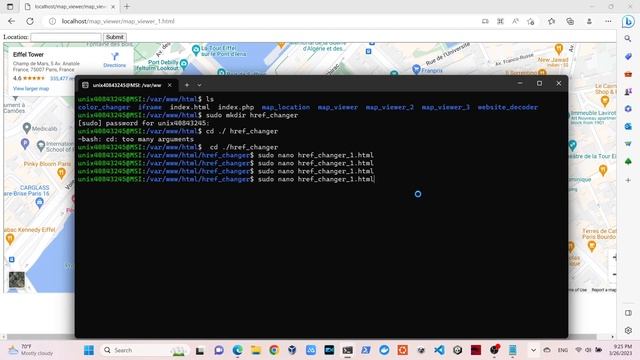This screenshot has width=640, height=360.
Task: Reload the map_viewer page
Action: (x=30, y=21)
